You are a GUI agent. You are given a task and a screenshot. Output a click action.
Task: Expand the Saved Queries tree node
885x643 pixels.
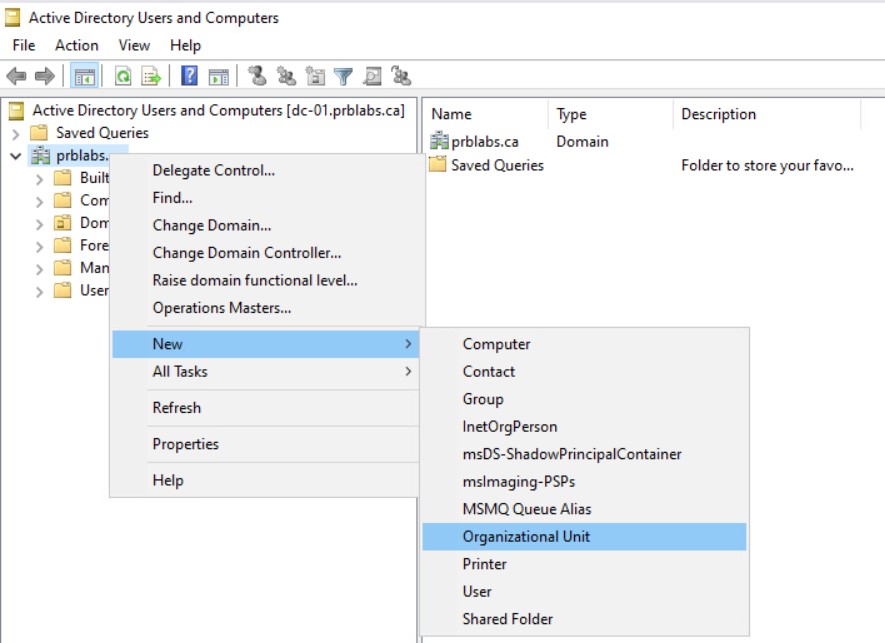(x=15, y=133)
